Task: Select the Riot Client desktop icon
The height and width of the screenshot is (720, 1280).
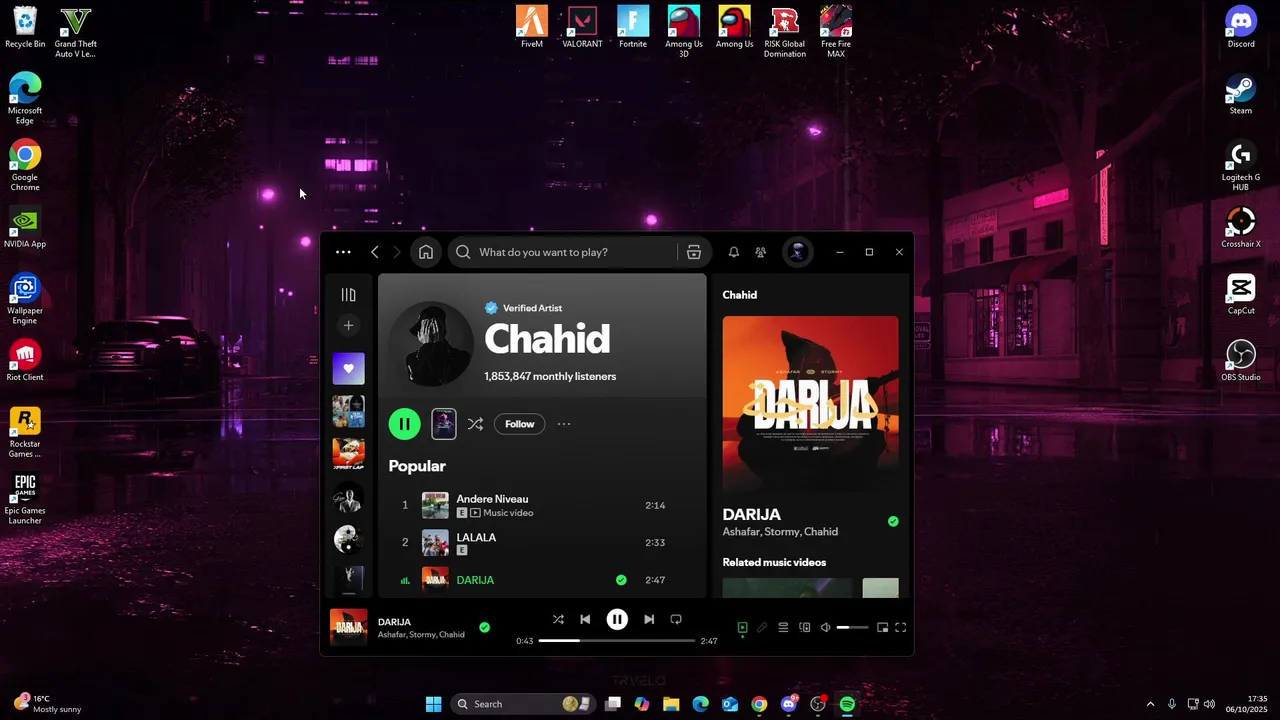Action: pos(25,362)
